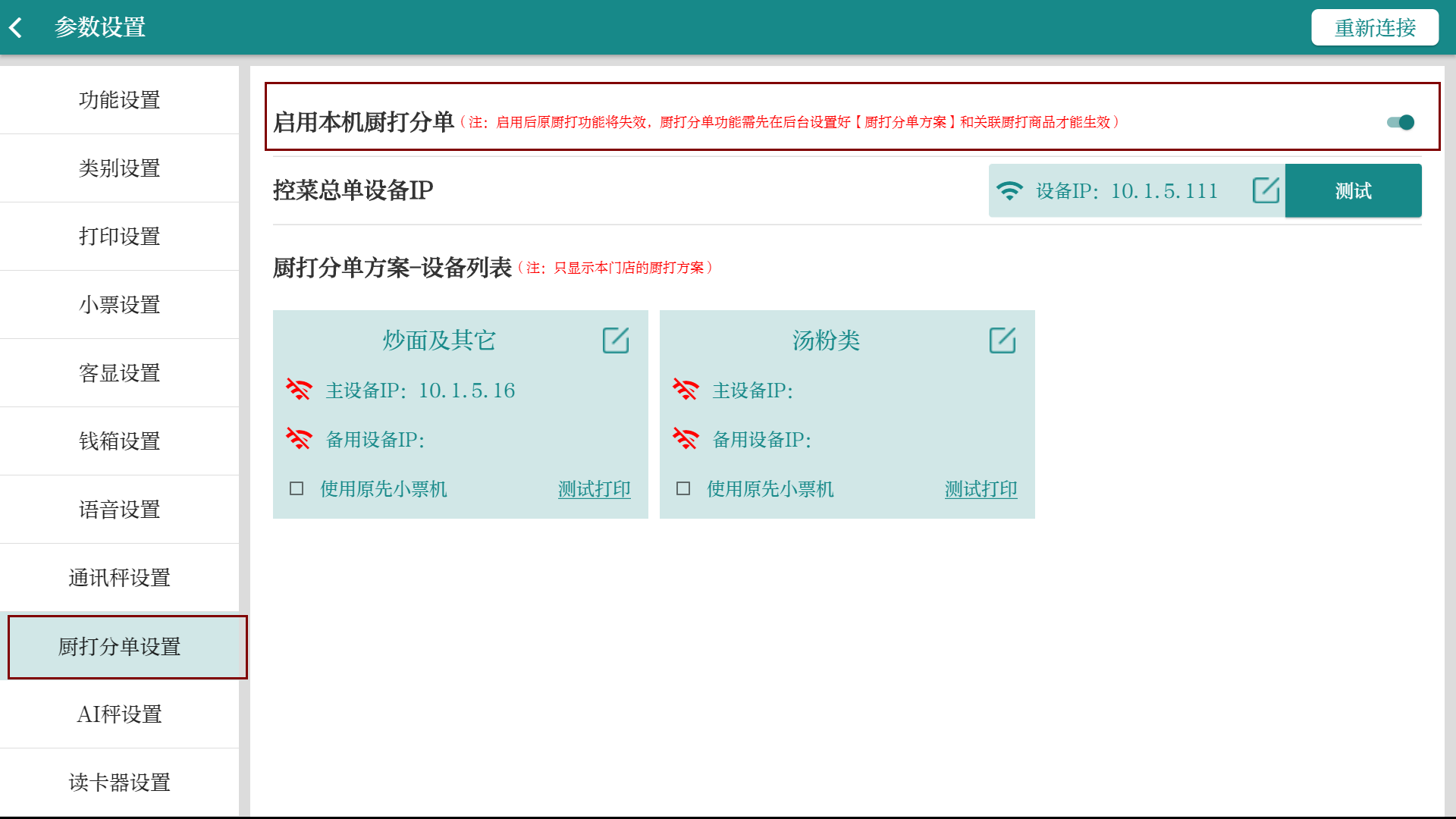Screen dimensions: 1456x819
Task: Edit the 控菜总单 device IP
Action: click(1266, 190)
